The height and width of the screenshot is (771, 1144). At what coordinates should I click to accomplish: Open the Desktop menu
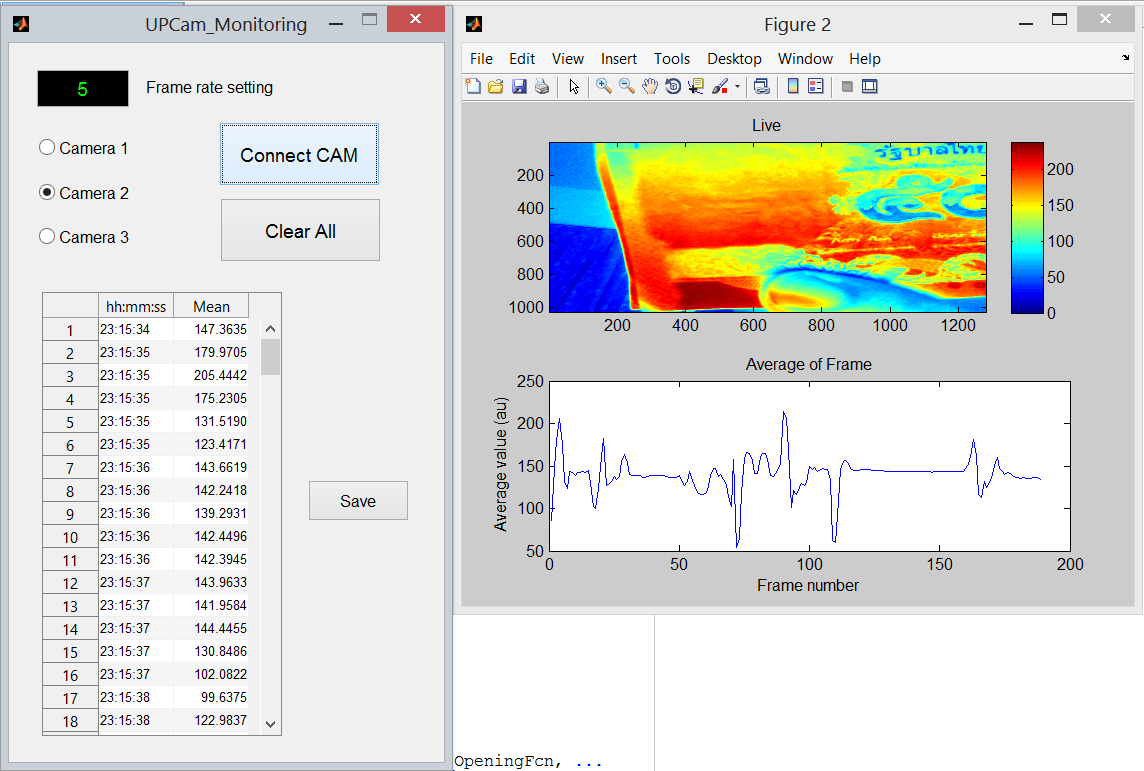coord(734,58)
